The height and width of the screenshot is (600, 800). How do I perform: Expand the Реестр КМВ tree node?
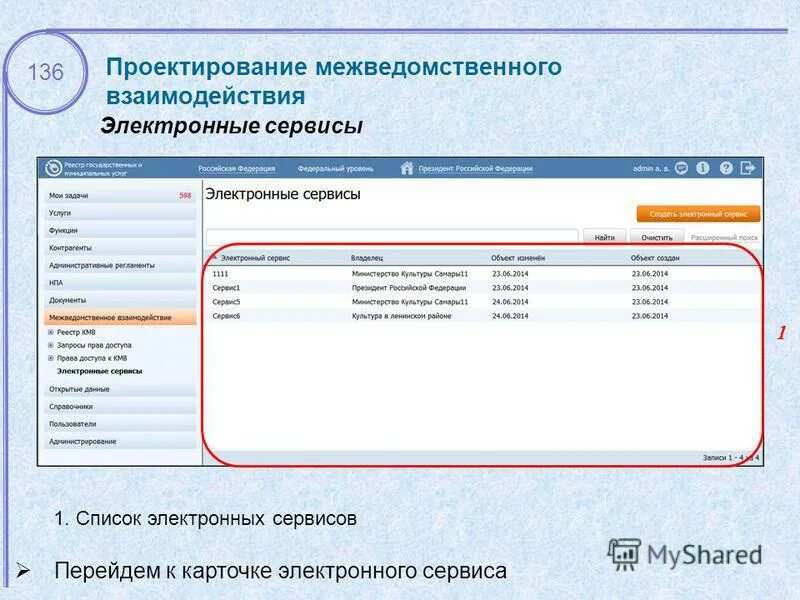[x=51, y=332]
